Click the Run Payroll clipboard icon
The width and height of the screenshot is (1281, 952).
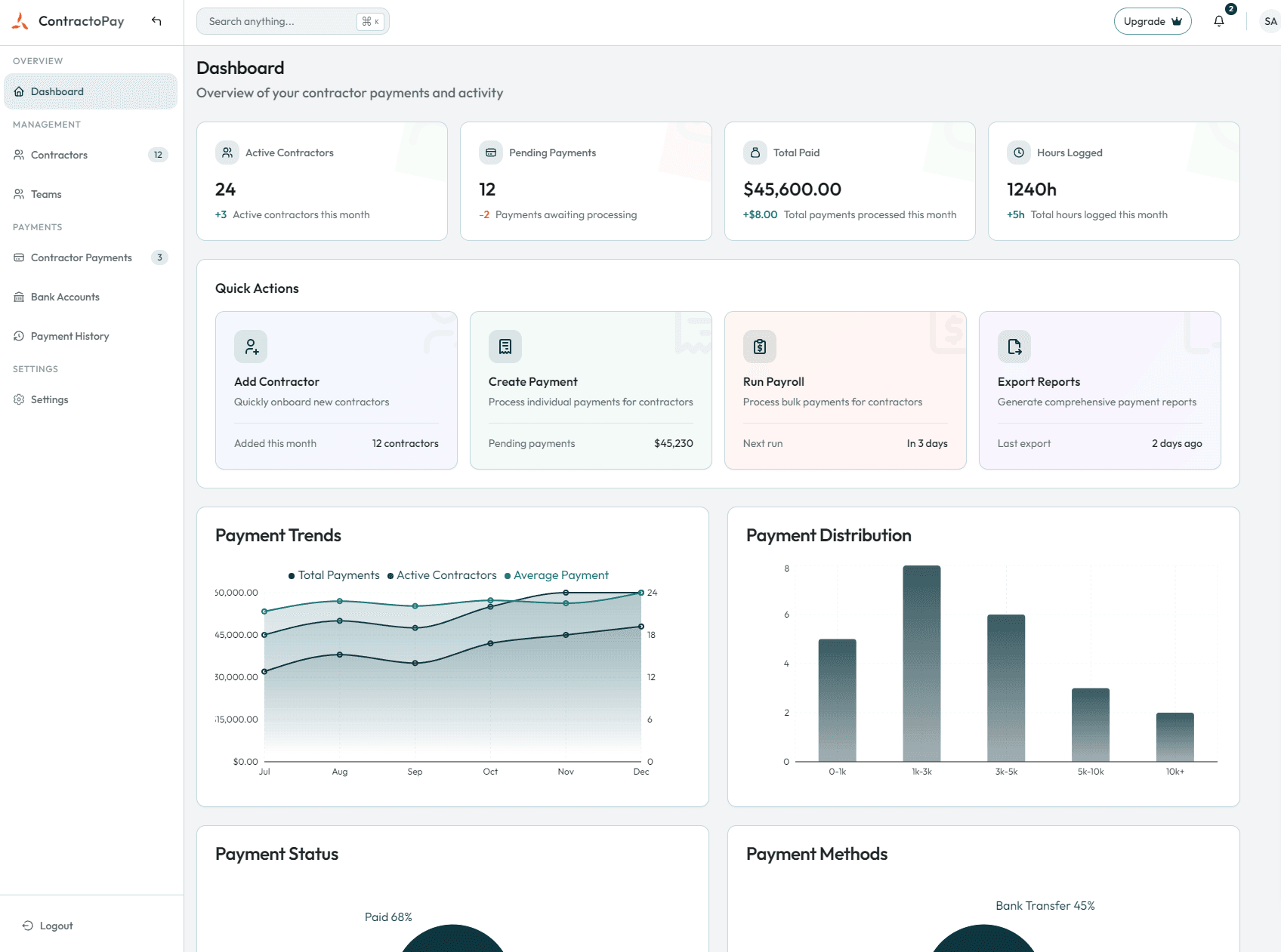[760, 347]
